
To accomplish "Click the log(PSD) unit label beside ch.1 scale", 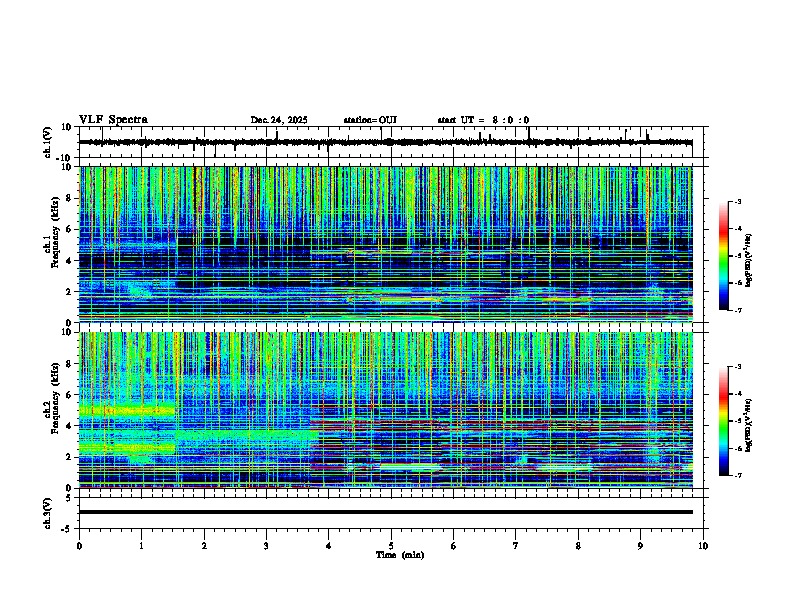I will coord(749,260).
